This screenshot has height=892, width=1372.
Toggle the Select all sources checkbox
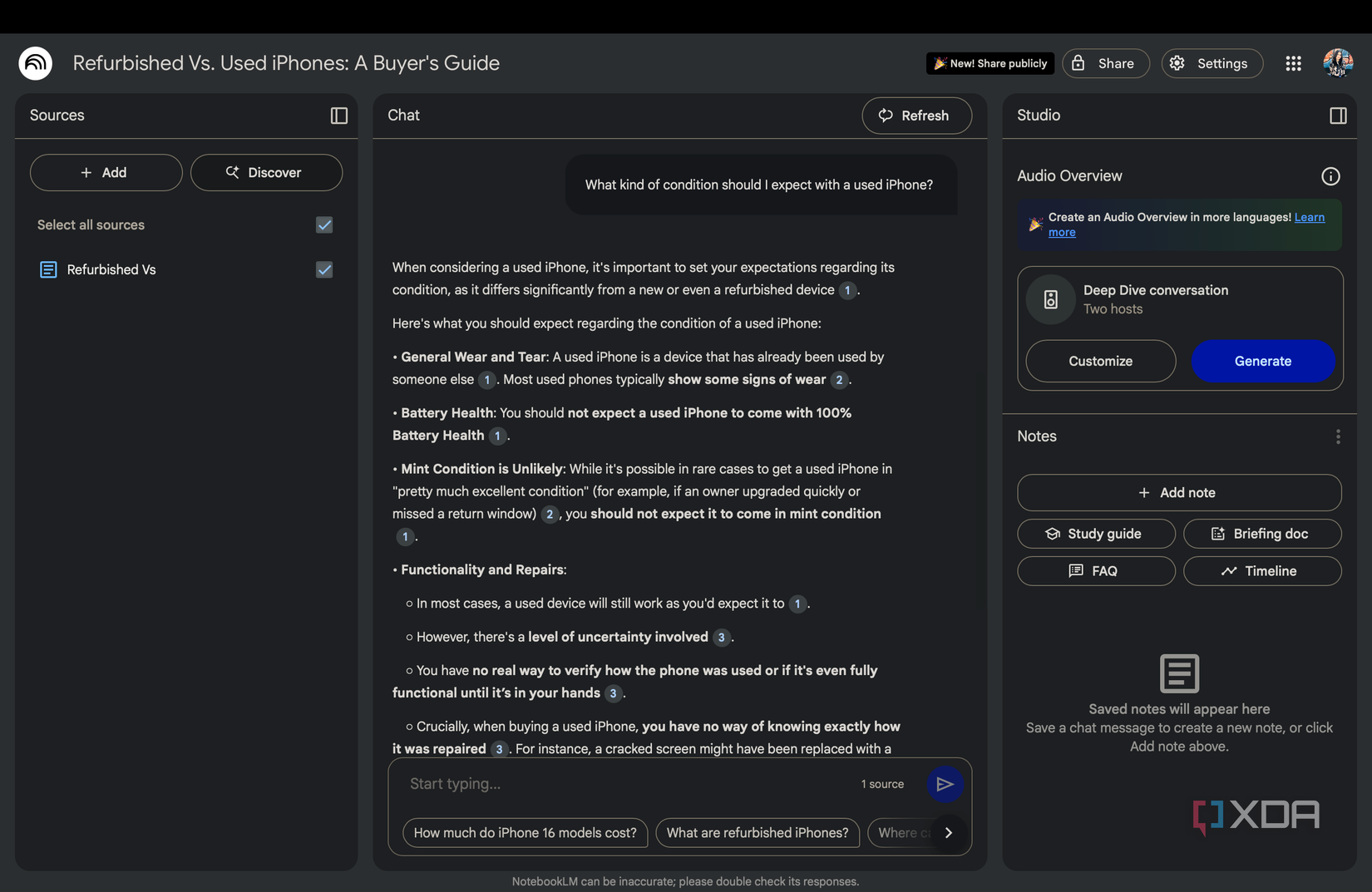(324, 225)
